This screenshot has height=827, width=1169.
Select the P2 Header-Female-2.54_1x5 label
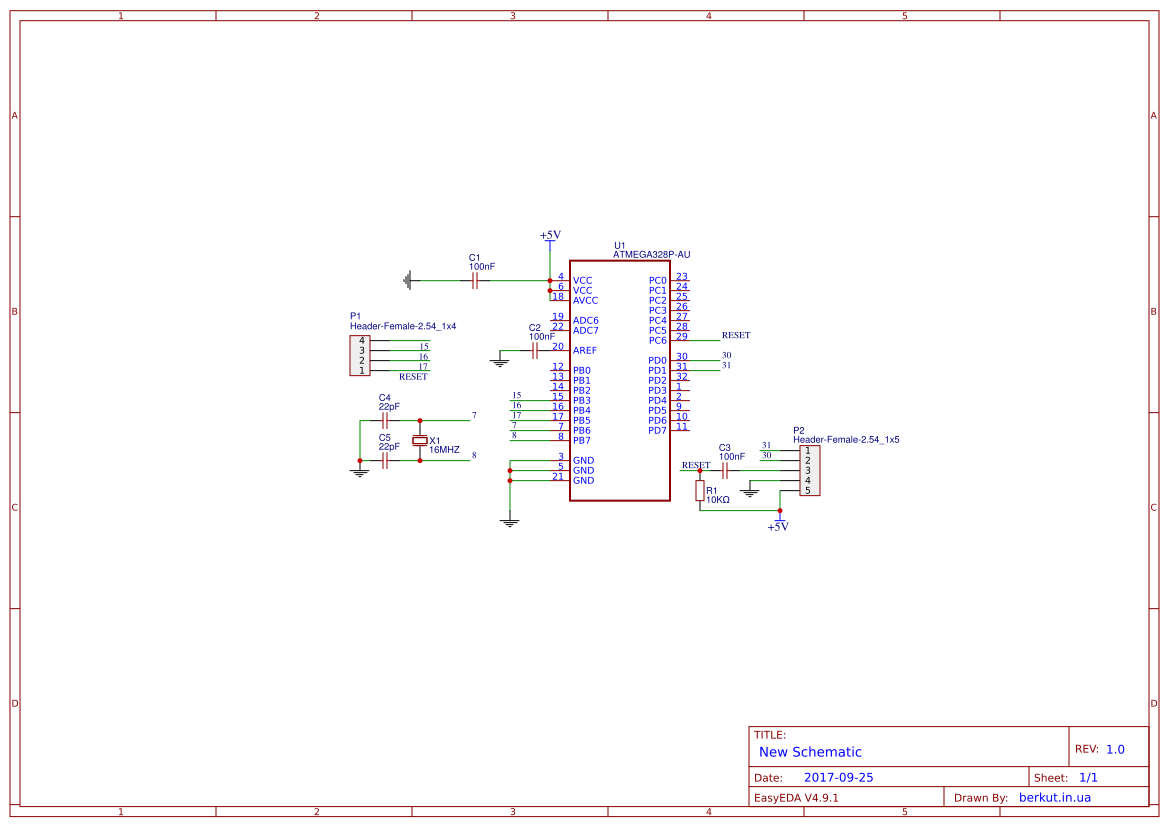coord(845,438)
